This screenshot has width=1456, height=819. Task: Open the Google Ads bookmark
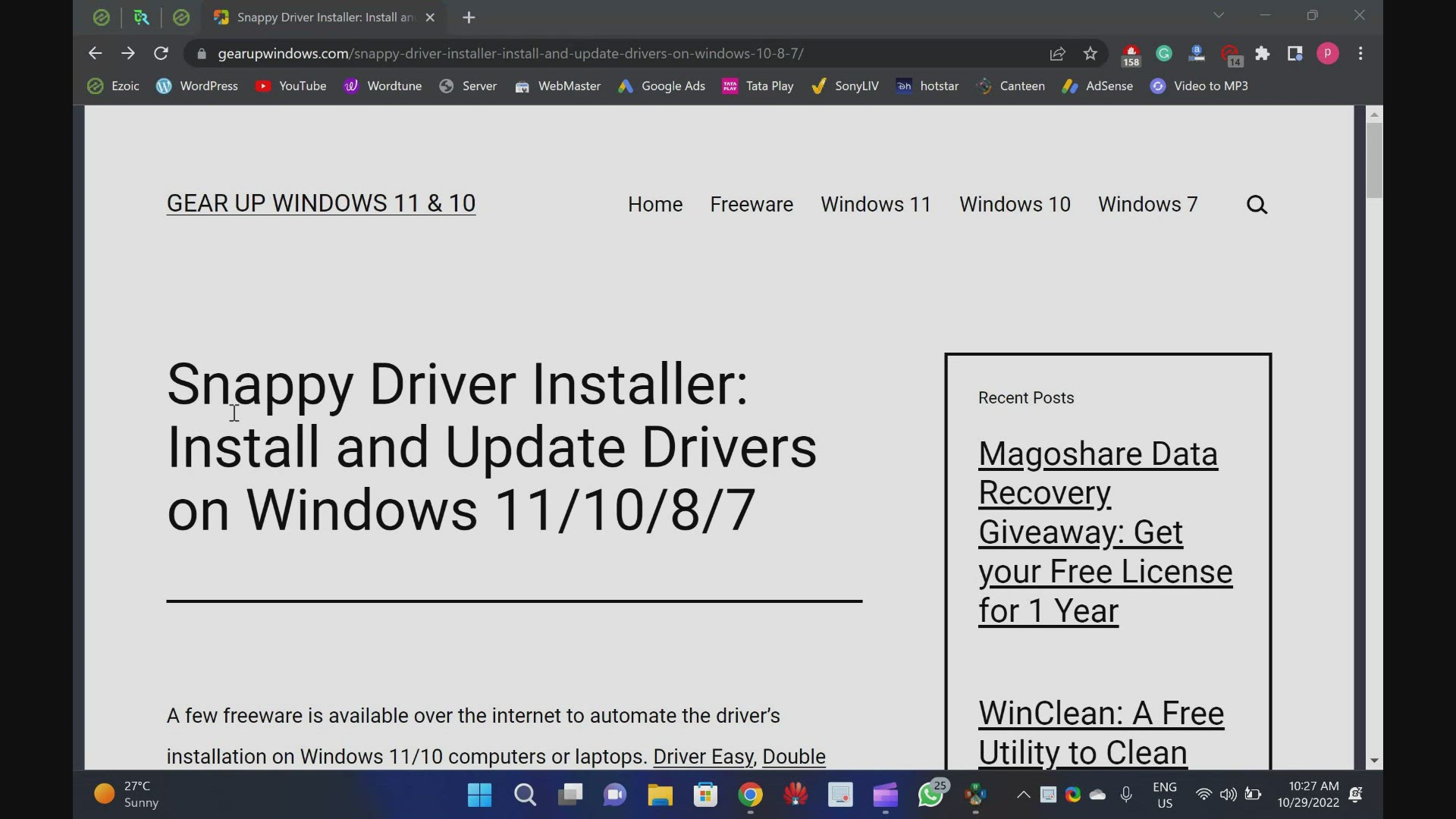click(x=662, y=86)
